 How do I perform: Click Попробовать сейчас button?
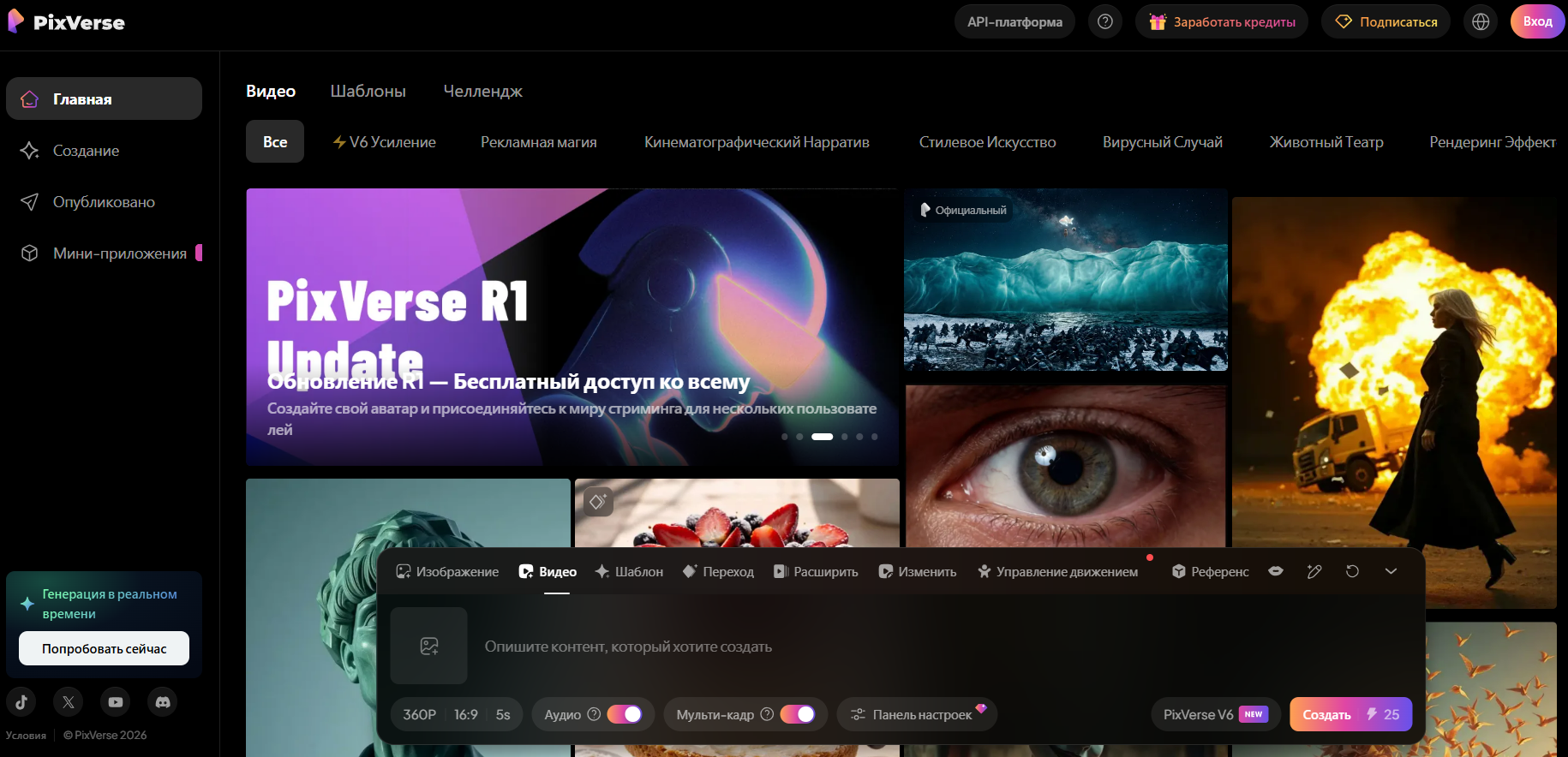pos(104,648)
